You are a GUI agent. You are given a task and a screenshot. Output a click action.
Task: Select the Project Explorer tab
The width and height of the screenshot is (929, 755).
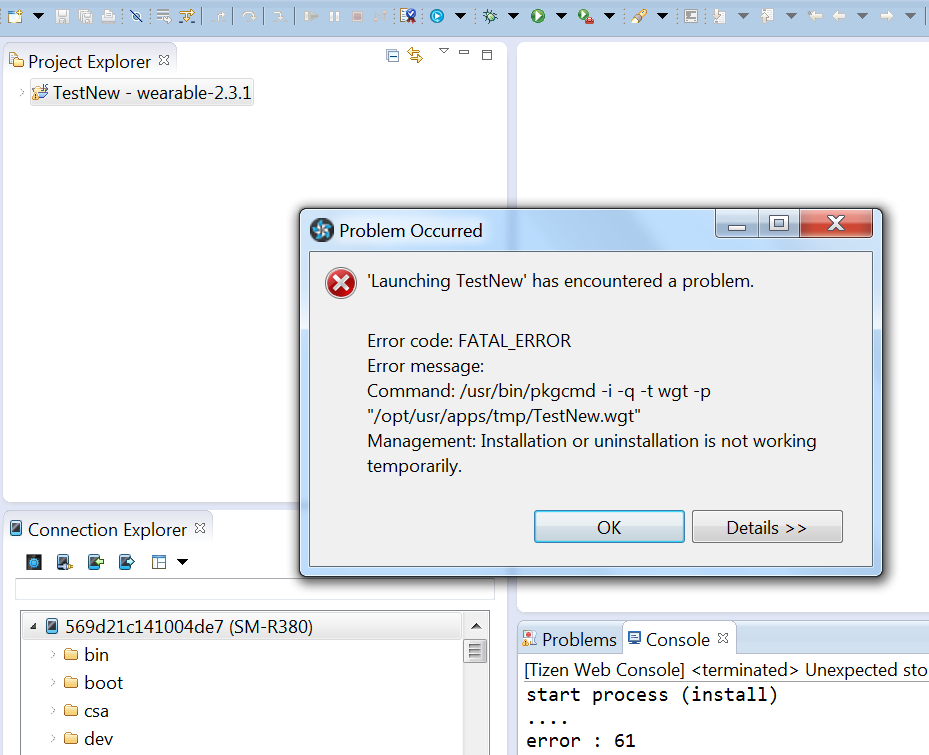(x=89, y=62)
